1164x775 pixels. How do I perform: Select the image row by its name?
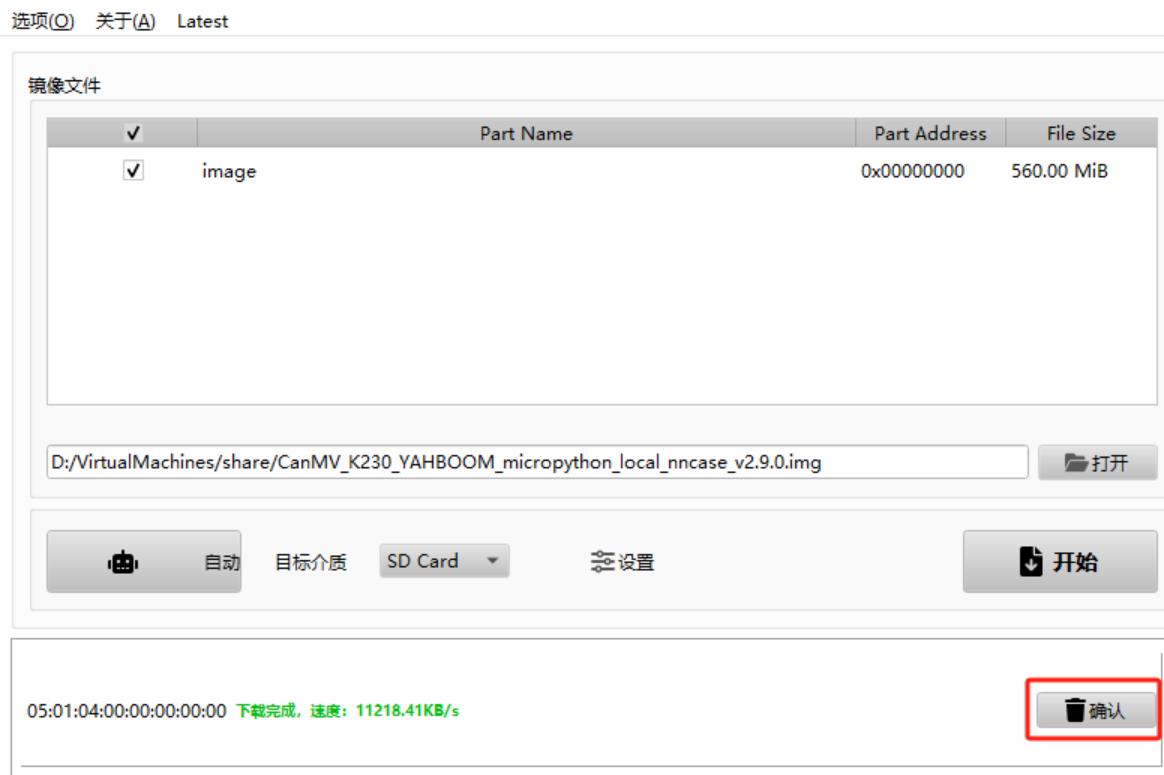click(x=229, y=172)
